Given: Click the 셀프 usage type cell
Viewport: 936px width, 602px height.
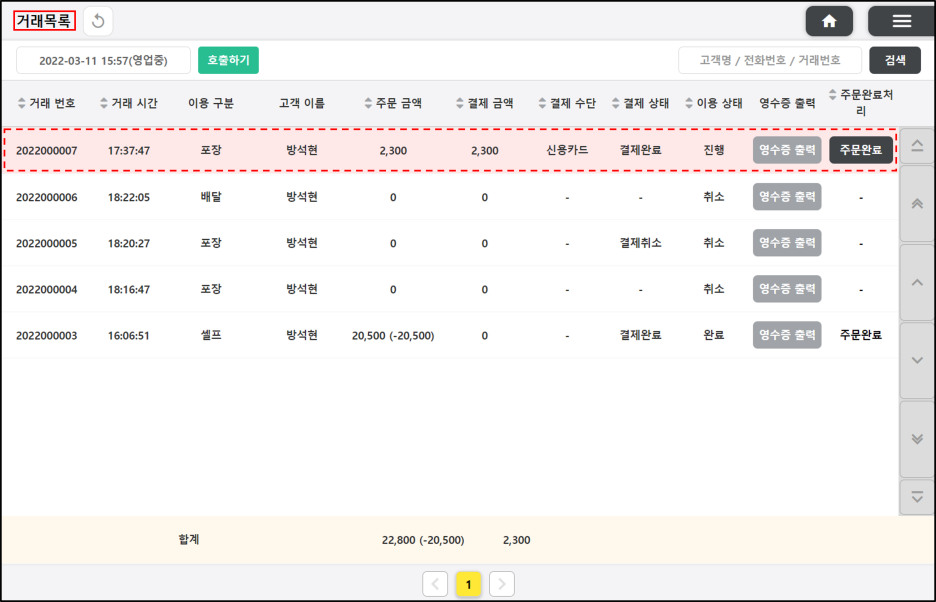Looking at the screenshot, I should click(x=211, y=335).
